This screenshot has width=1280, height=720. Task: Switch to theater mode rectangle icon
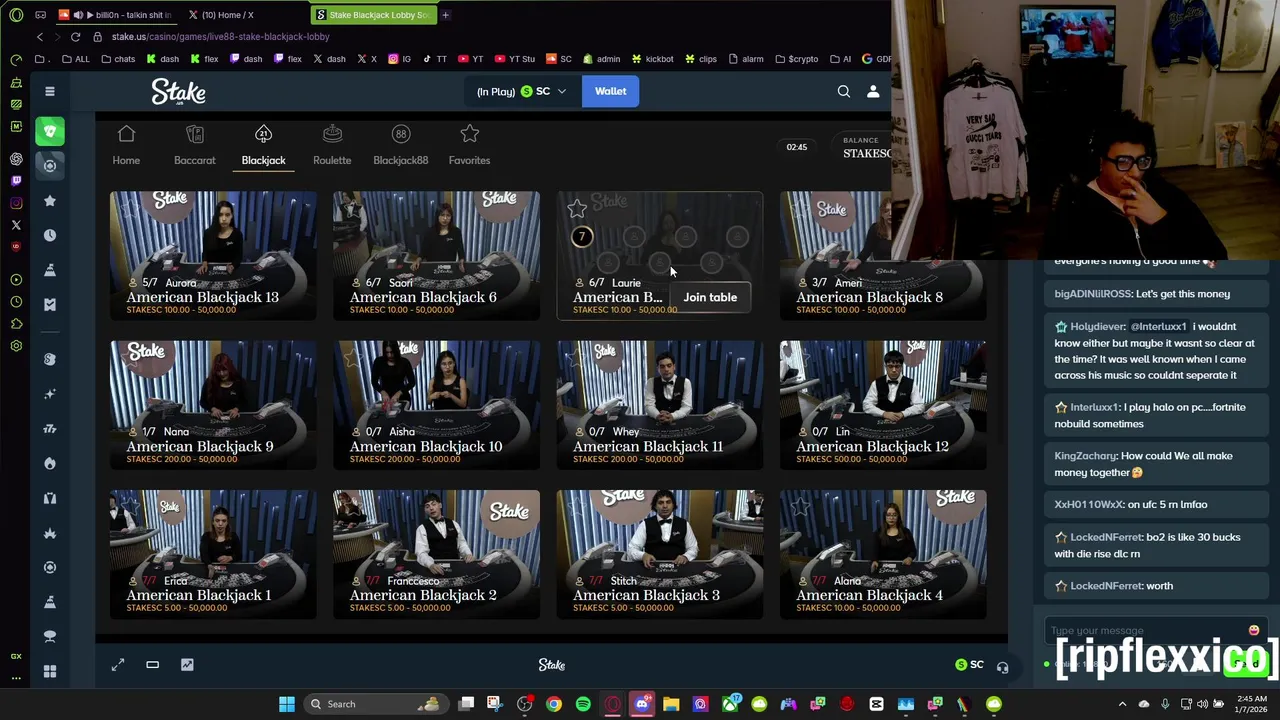click(152, 664)
